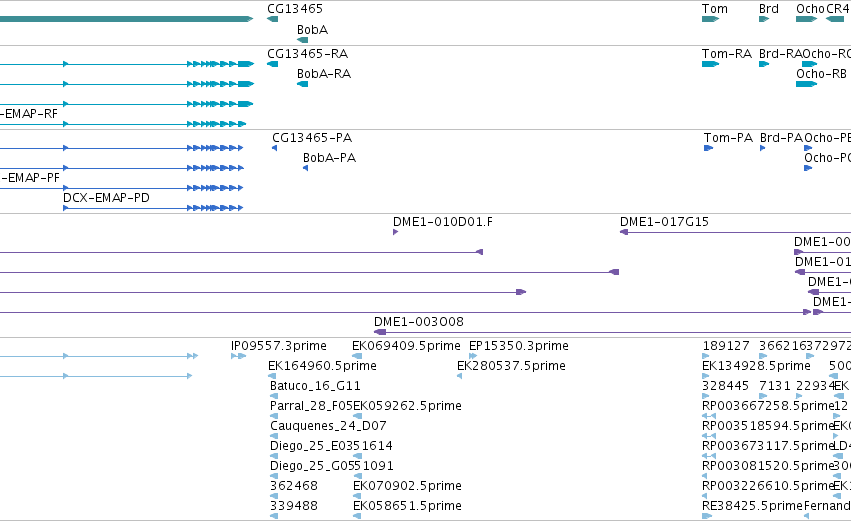The width and height of the screenshot is (851, 521).
Task: Select the Ocho-RB transcript label
Action: click(x=821, y=74)
